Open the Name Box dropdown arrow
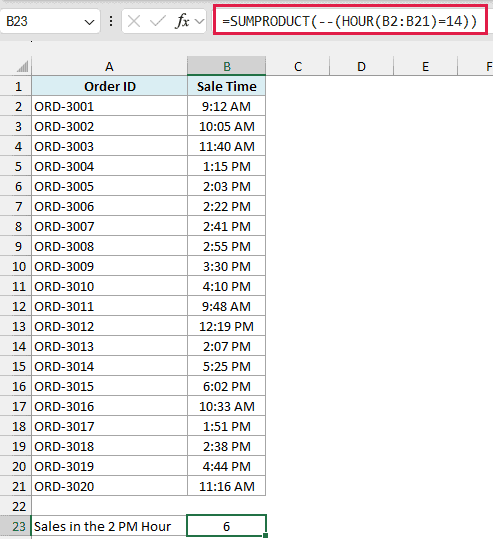Viewport: 493px width, 539px height. coord(89,22)
